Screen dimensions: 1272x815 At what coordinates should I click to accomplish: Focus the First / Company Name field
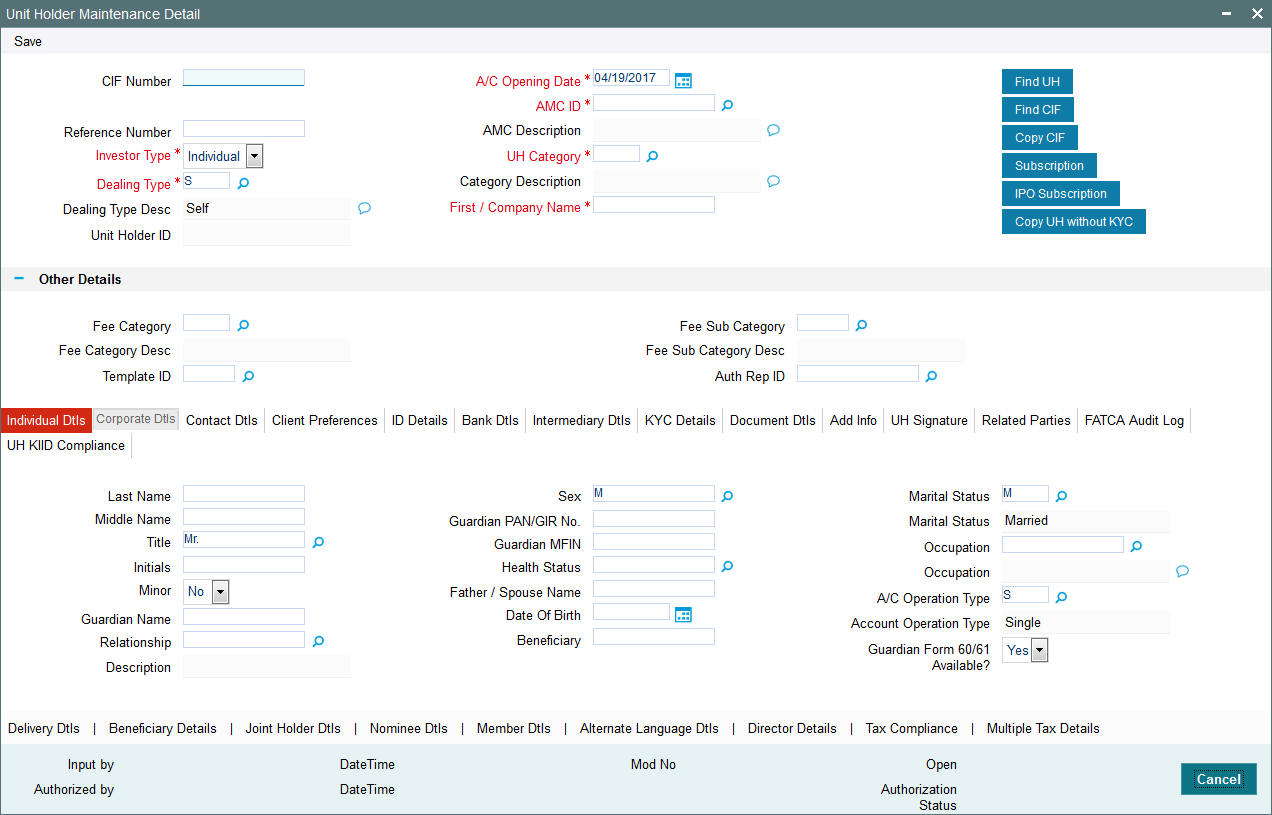[x=654, y=205]
